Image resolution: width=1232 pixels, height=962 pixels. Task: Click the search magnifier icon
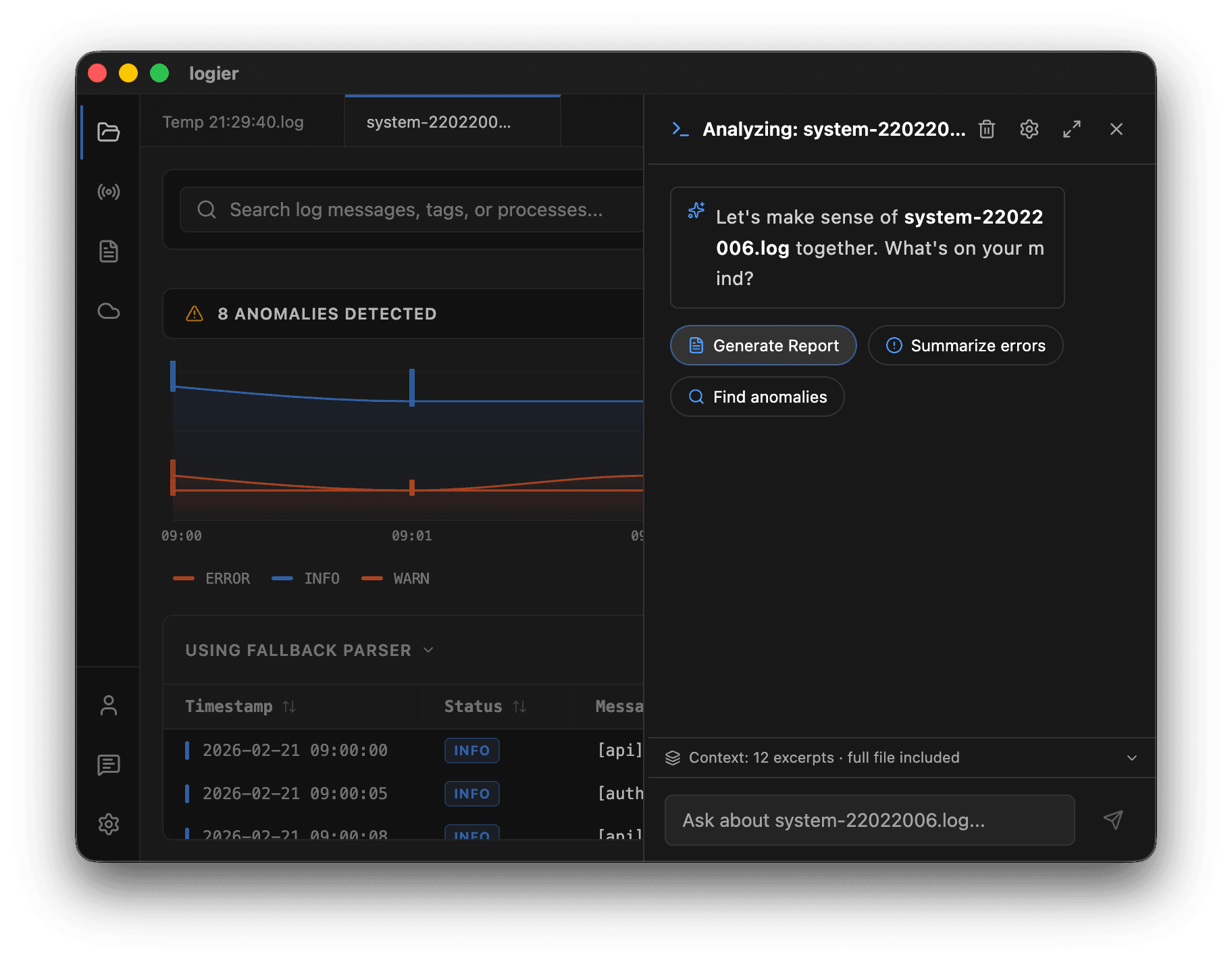[x=207, y=209]
